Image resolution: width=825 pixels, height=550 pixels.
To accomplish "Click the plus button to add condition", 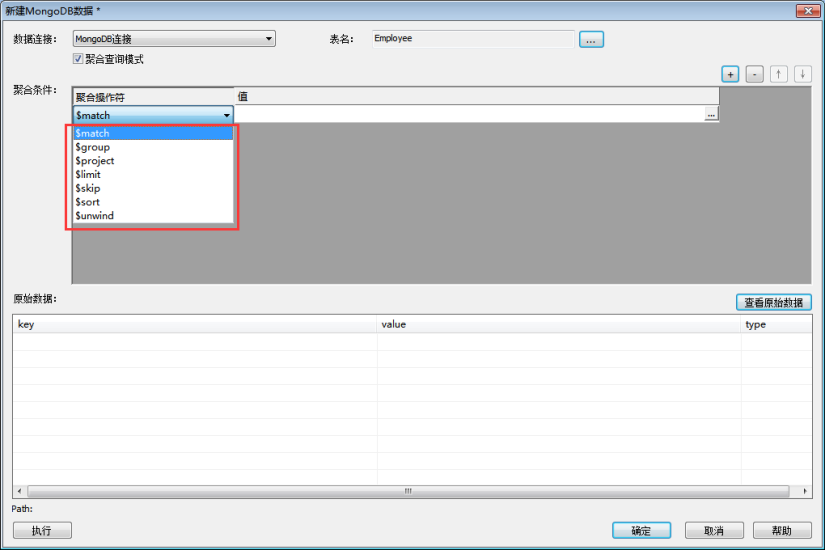I will coord(730,74).
